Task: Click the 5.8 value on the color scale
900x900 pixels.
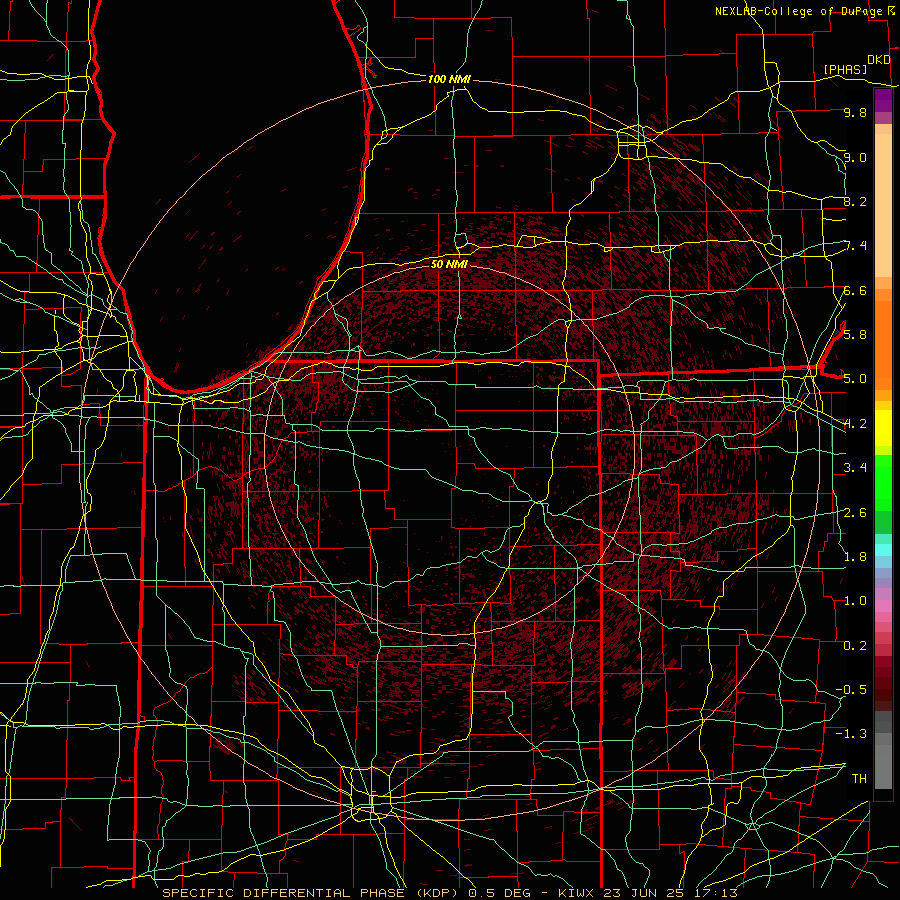Action: pos(855,334)
